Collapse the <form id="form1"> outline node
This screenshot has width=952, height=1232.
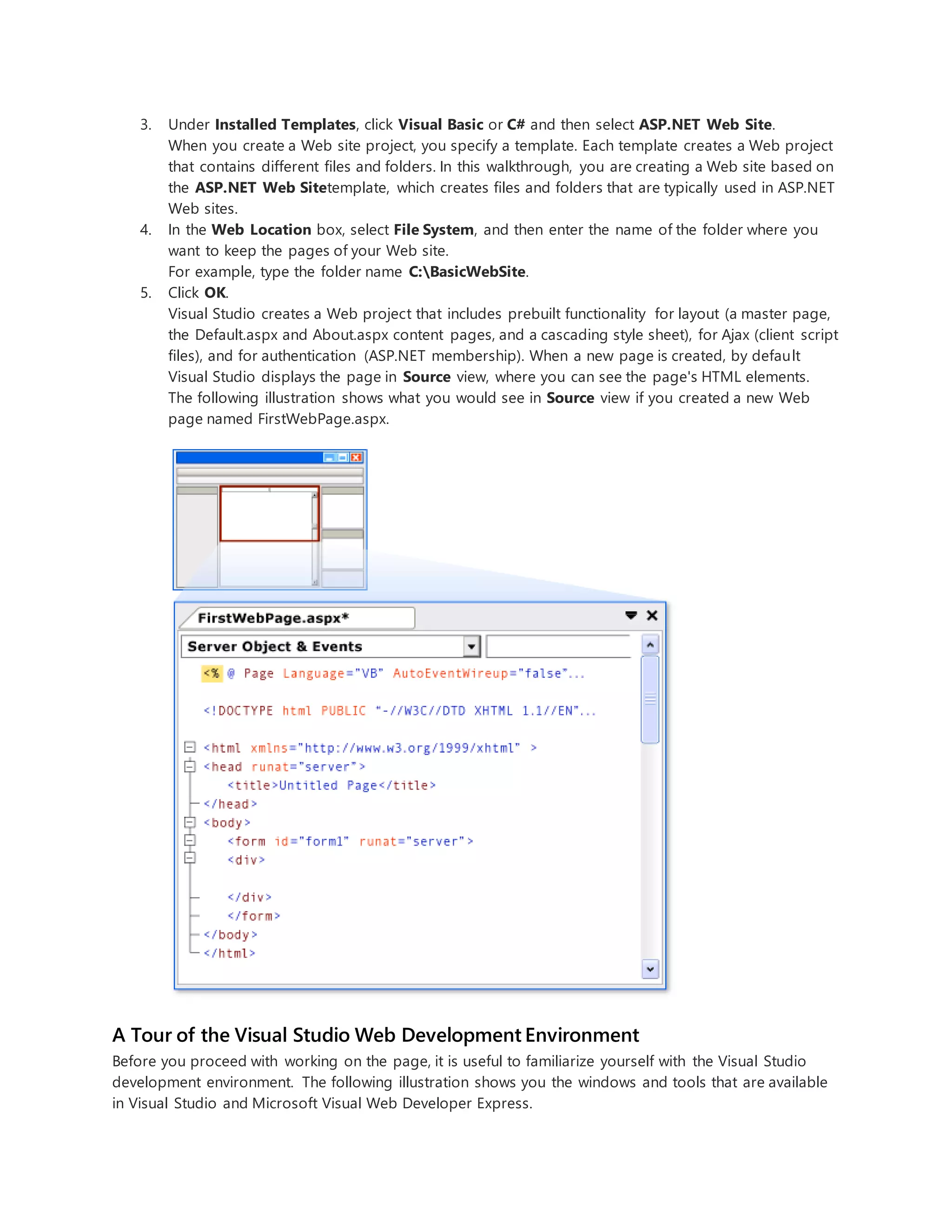(x=190, y=841)
